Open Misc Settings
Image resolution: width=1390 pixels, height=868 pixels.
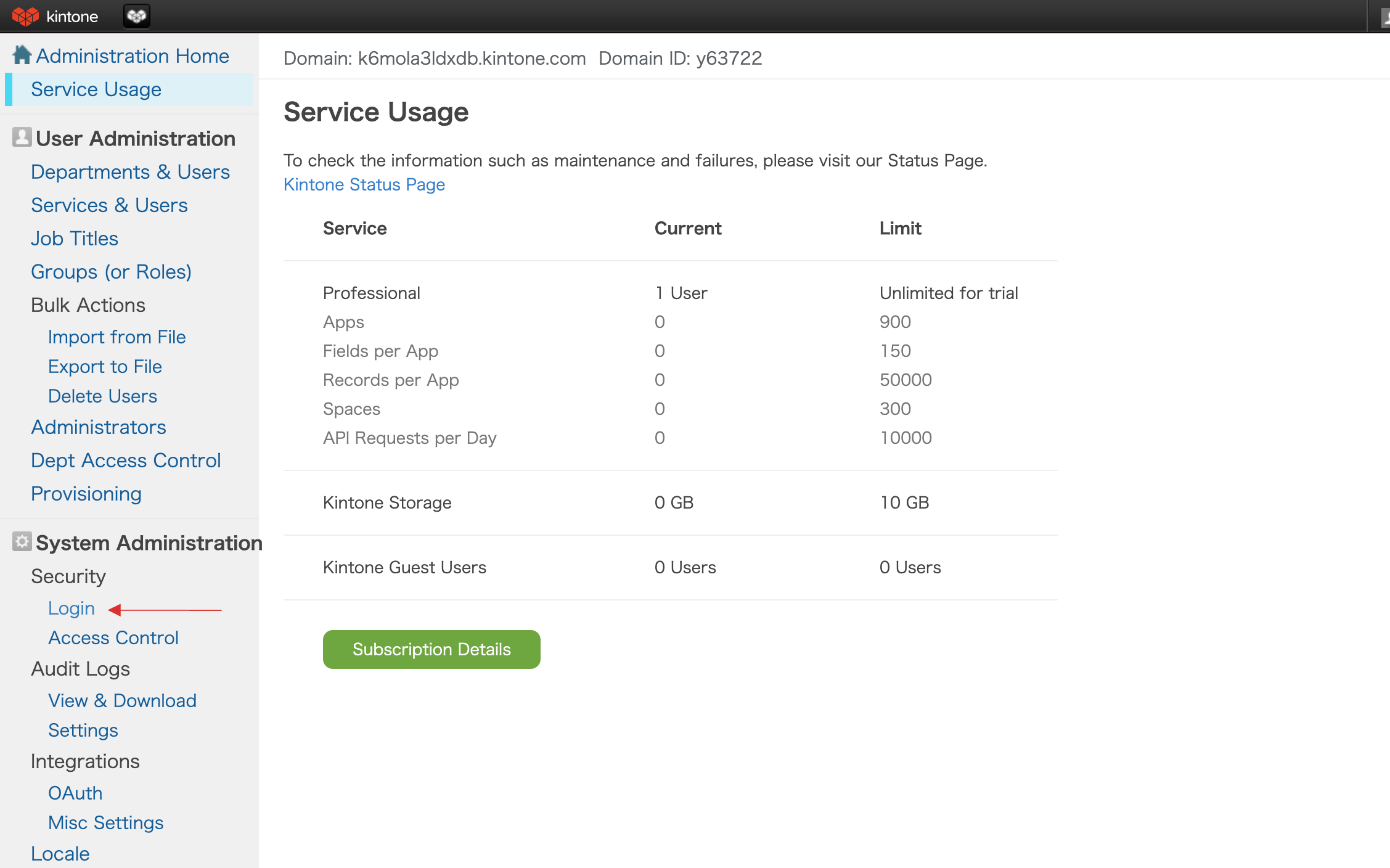pos(106,823)
